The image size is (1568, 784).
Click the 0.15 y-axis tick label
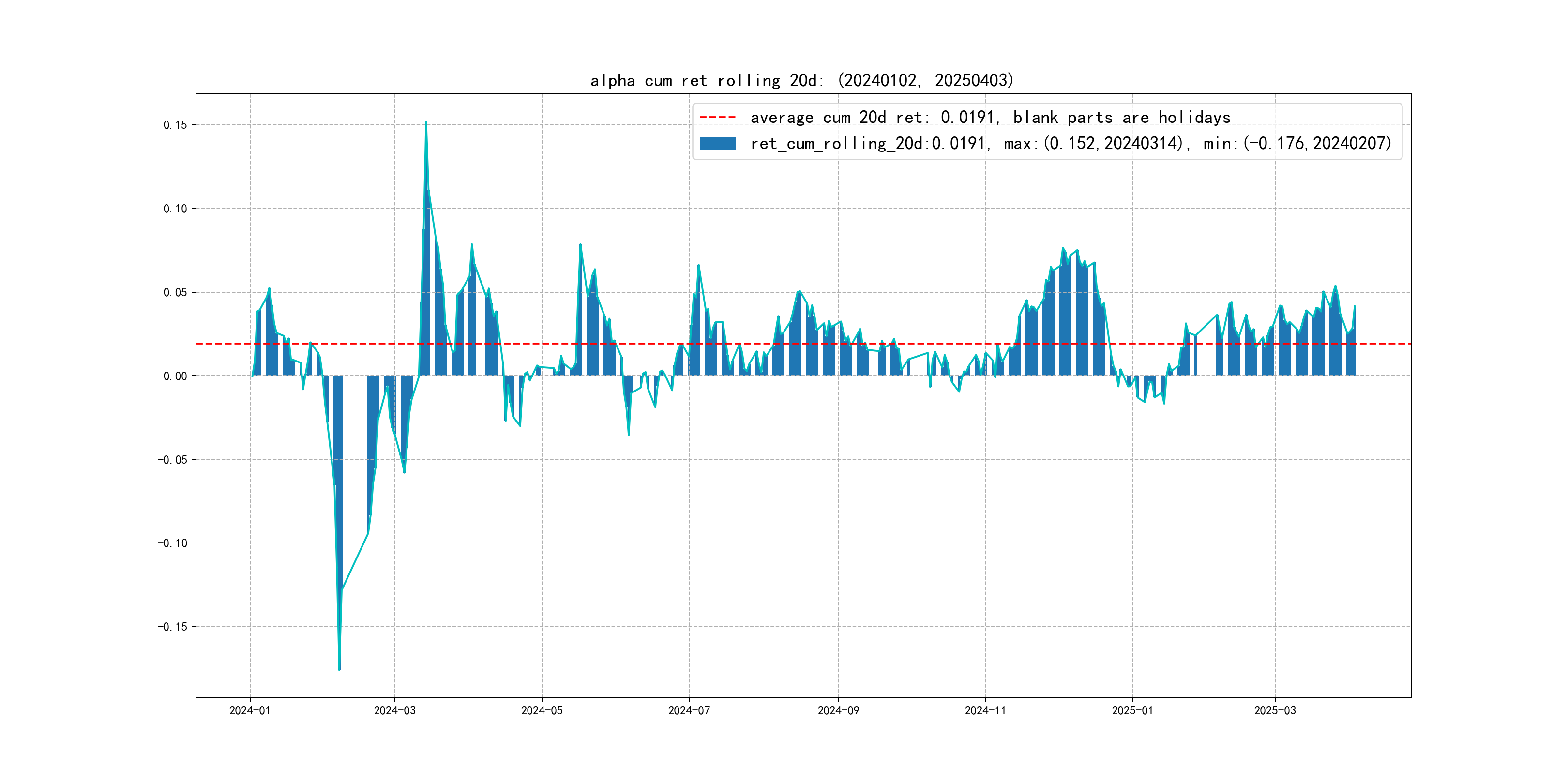click(175, 125)
